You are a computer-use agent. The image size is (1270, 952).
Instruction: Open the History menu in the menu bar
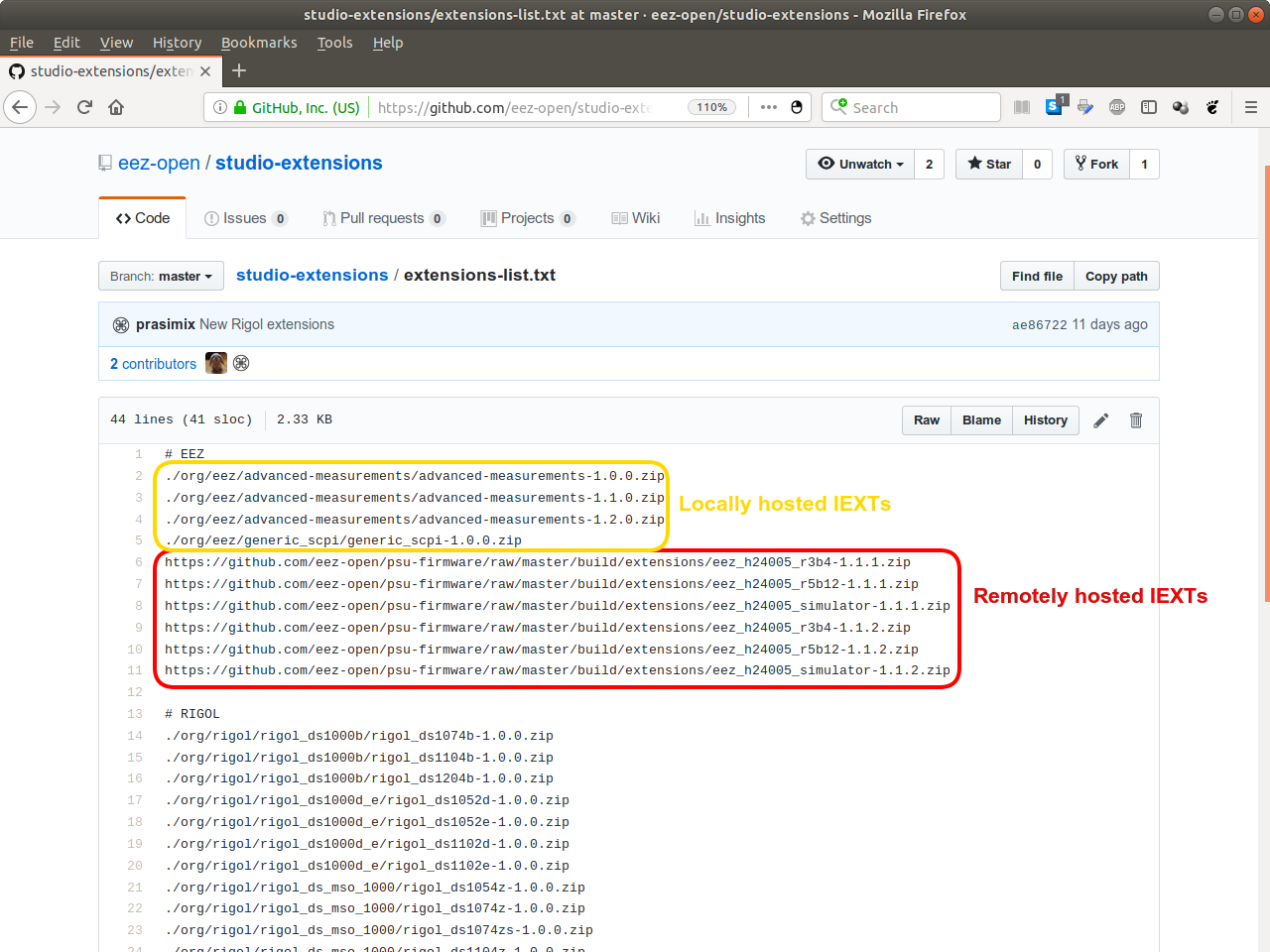[x=177, y=43]
